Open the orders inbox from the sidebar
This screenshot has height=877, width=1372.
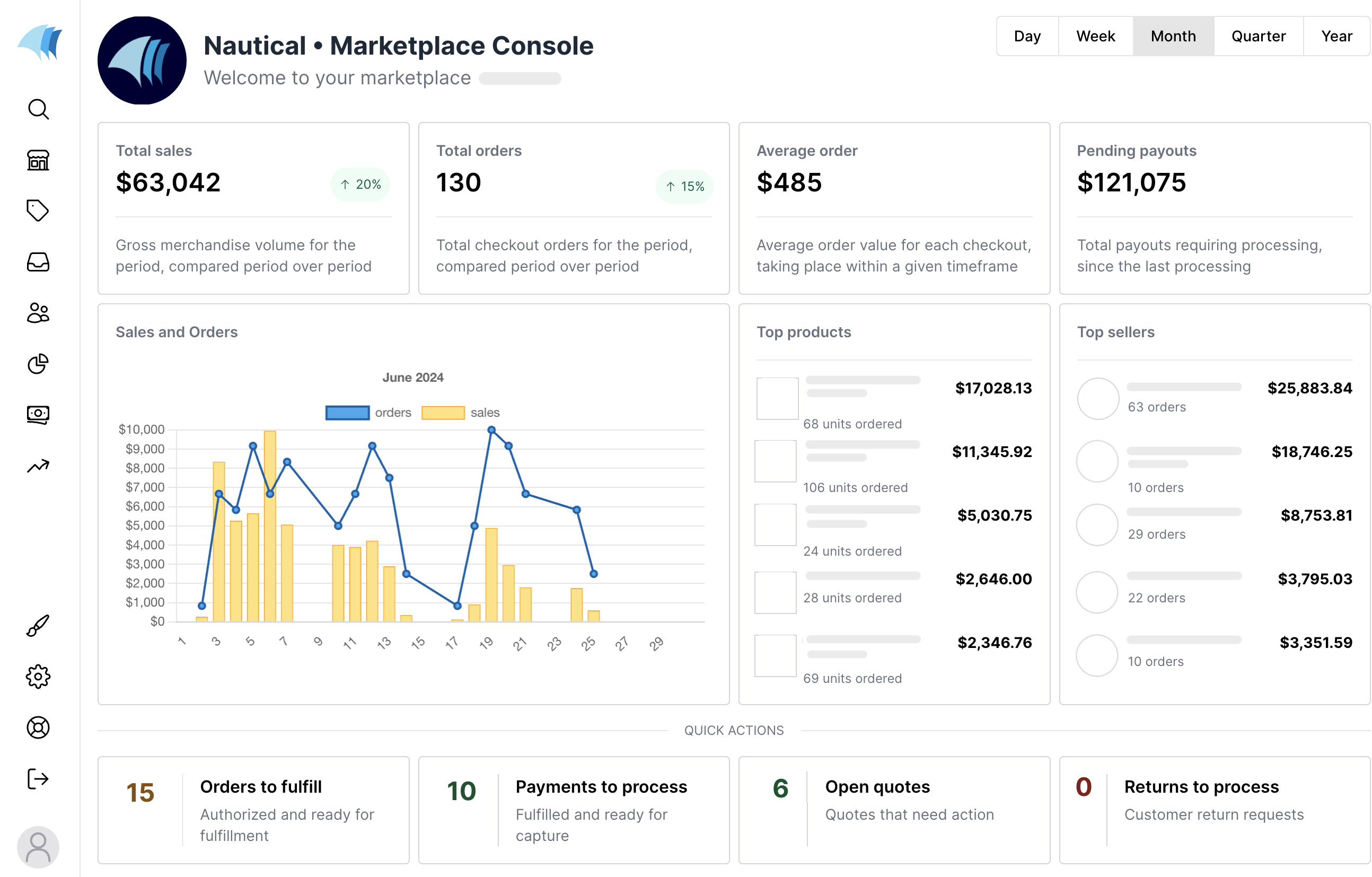38,262
